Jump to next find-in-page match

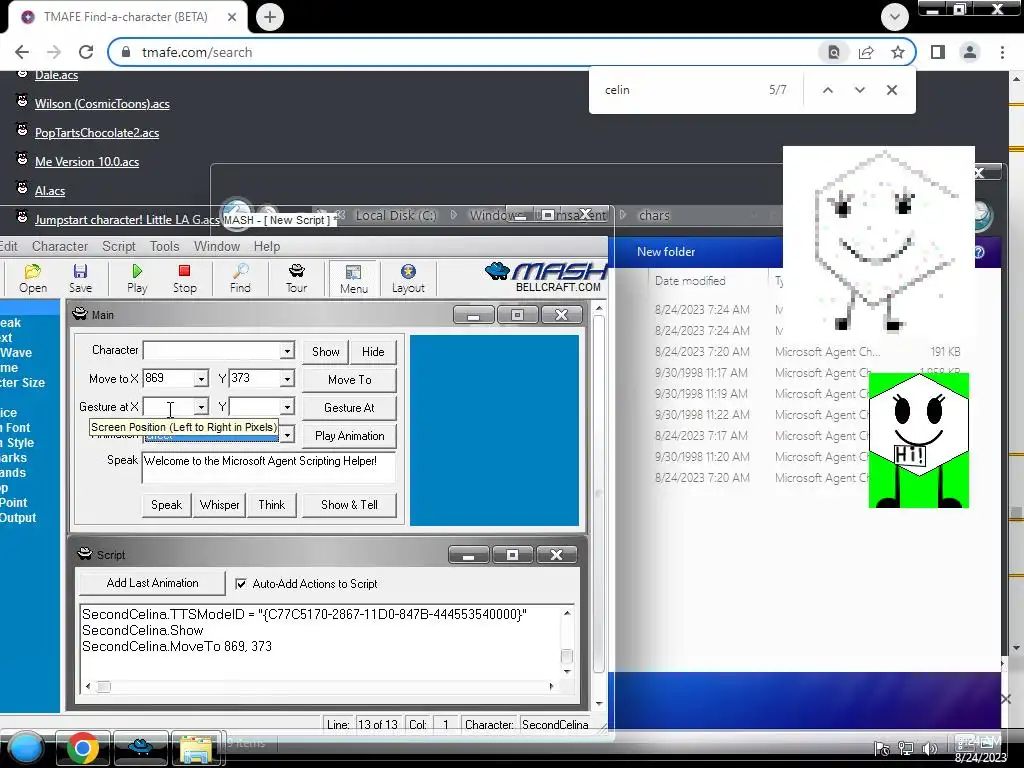[859, 90]
